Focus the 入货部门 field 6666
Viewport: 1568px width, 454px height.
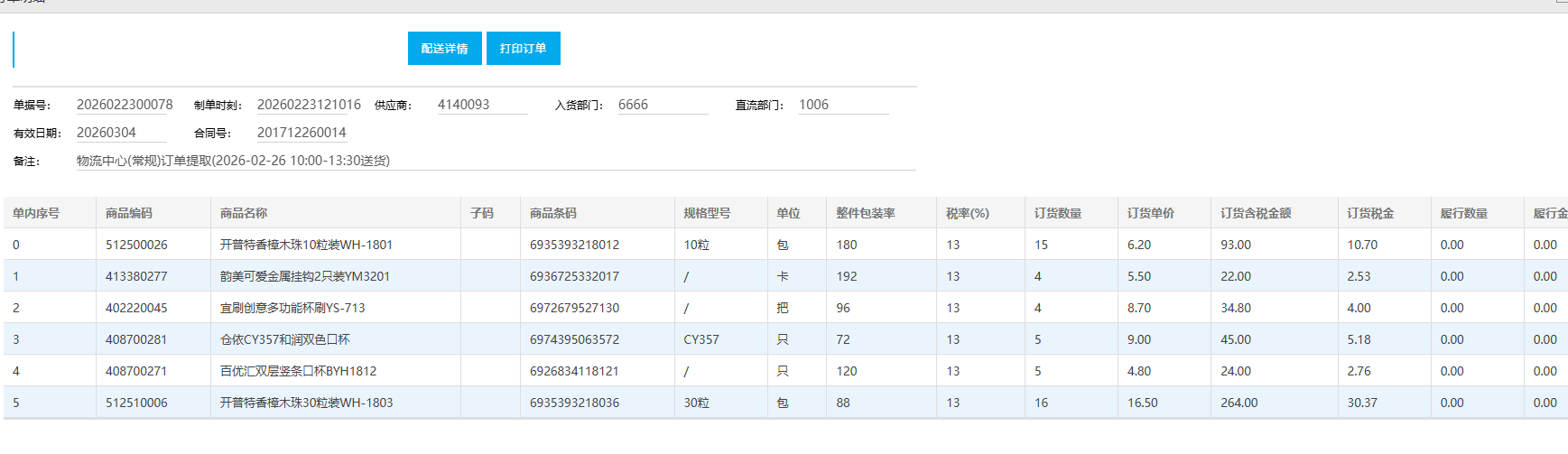point(662,105)
